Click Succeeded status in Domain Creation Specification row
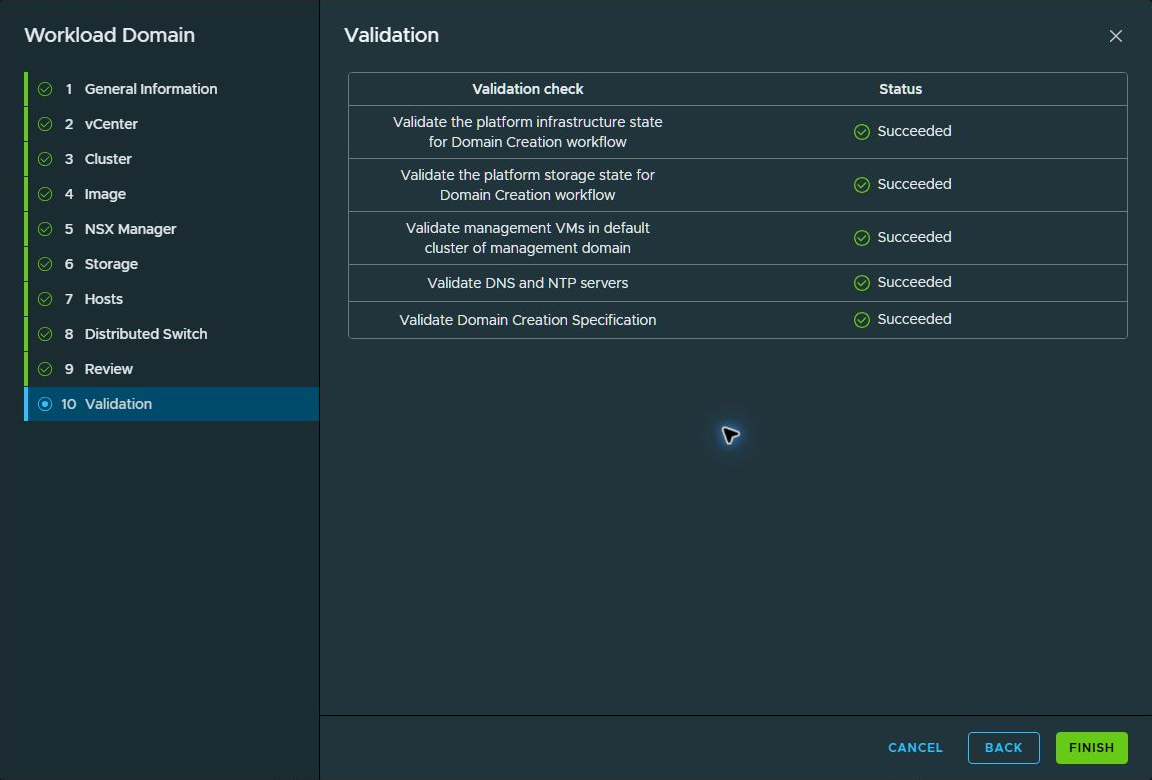The height and width of the screenshot is (780, 1152). coord(914,319)
